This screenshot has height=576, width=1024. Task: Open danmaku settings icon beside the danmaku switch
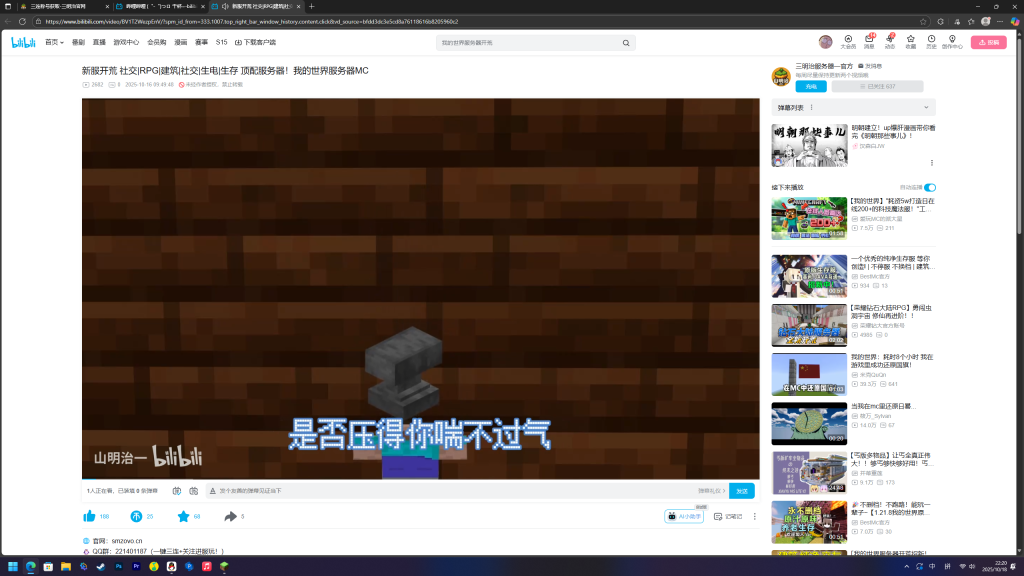[x=194, y=491]
